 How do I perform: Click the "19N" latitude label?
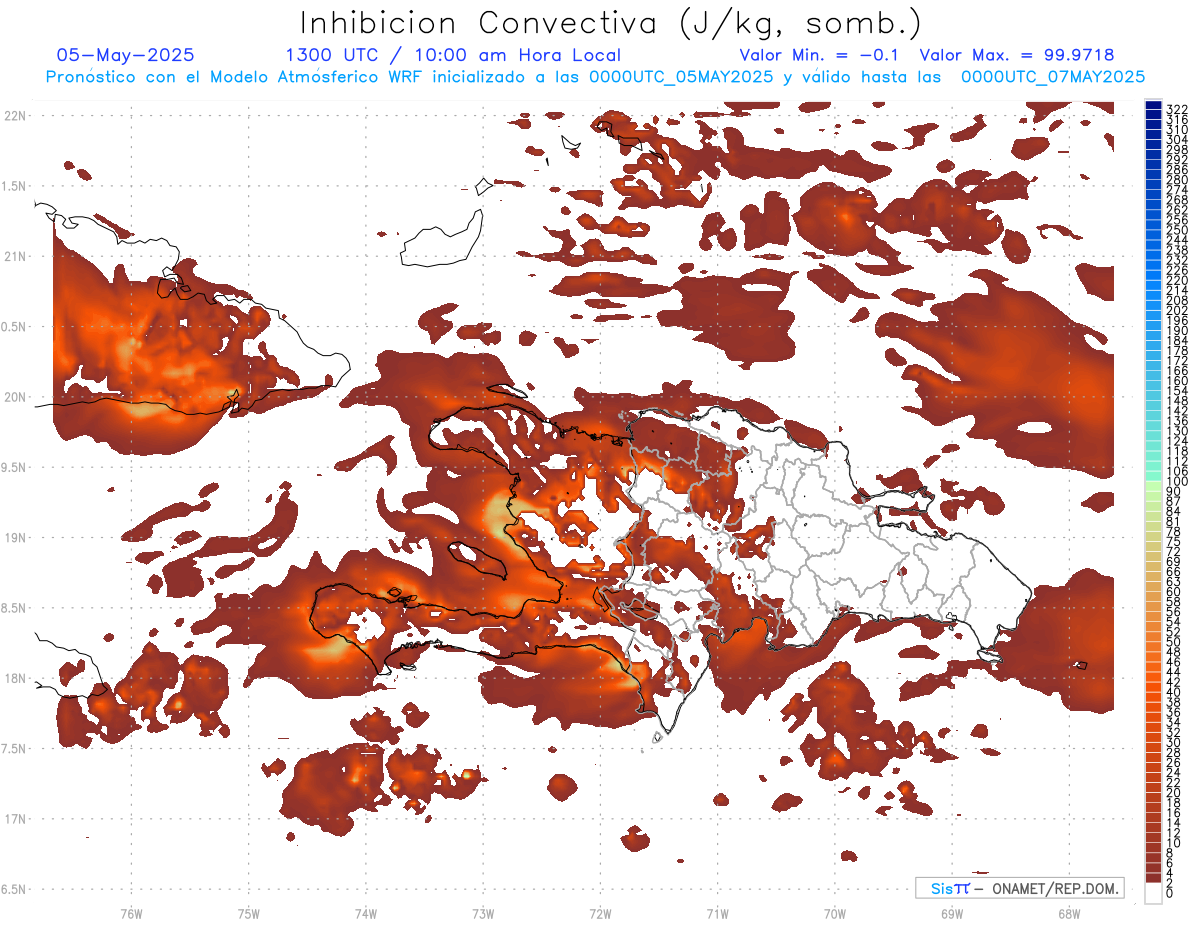coord(14,538)
